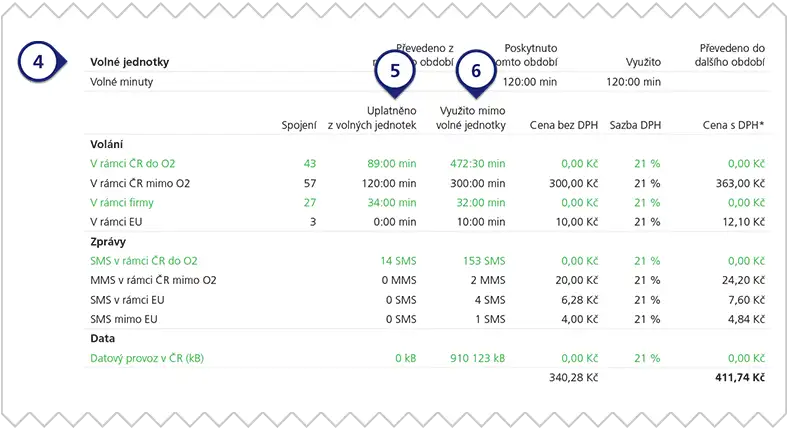Select the 'Zprávy' section heading
Viewport: 788px width, 430px height.
[x=109, y=241]
